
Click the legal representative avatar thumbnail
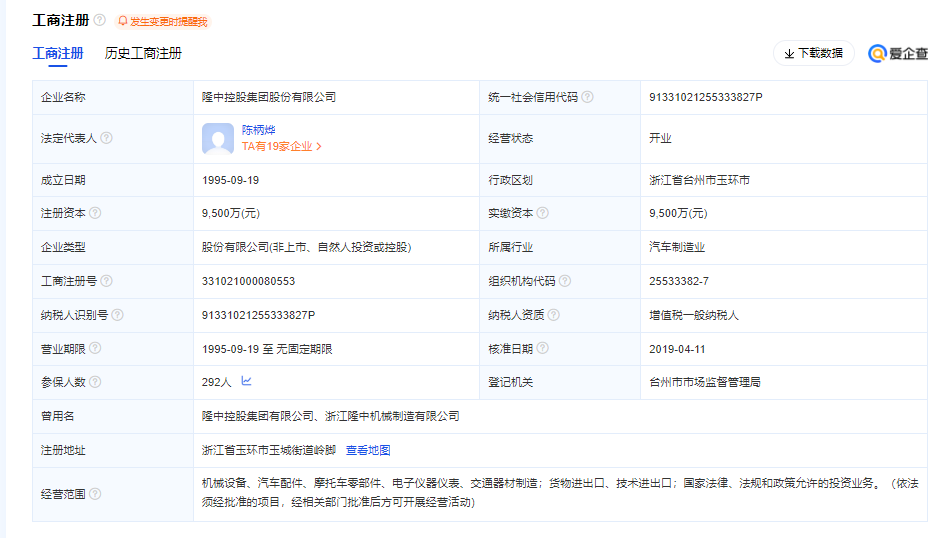[218, 139]
